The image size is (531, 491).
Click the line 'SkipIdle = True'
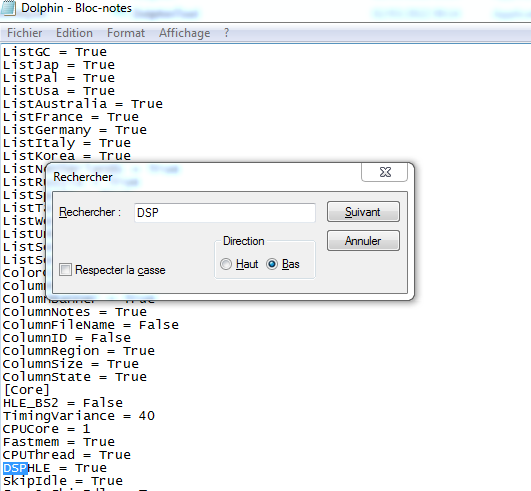63,481
